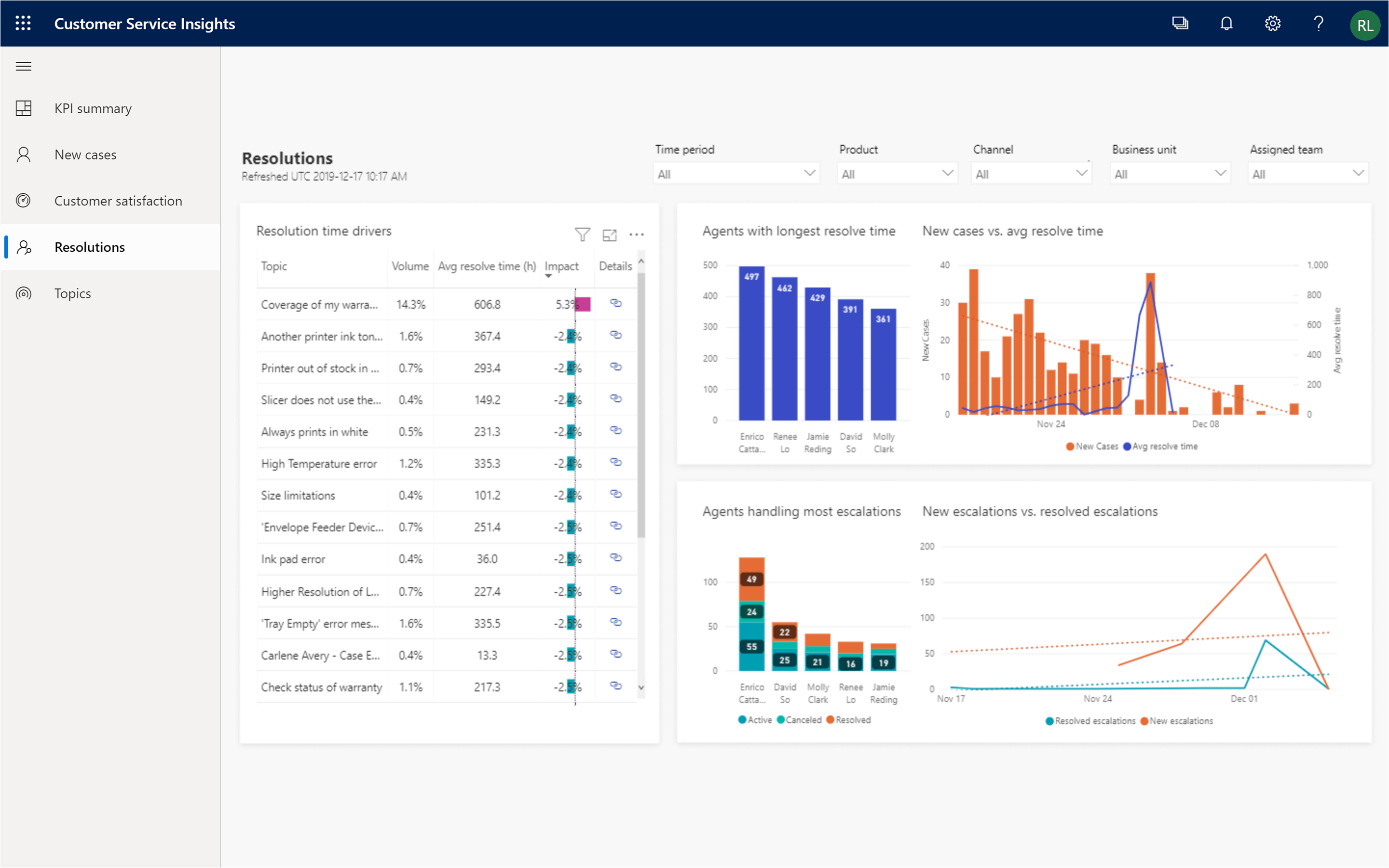Viewport: 1389px width, 868px height.
Task: Select Renee Lo bar labeled 462
Action: [785, 349]
